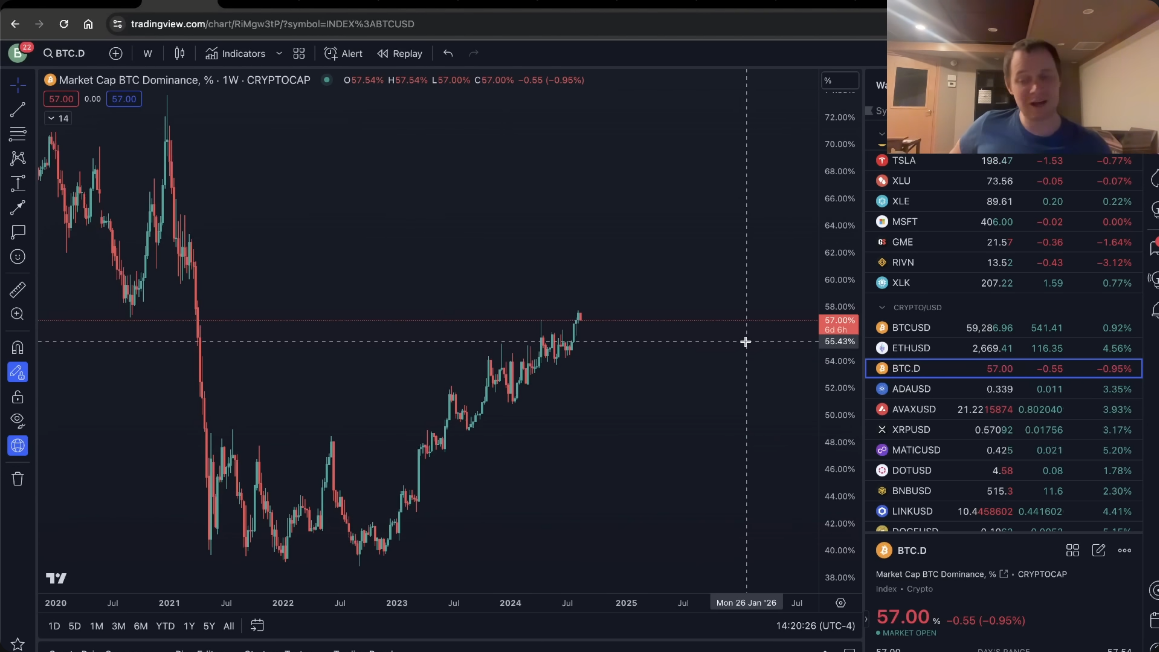The width and height of the screenshot is (1159, 652).
Task: Select TSLA in the watchlist
Action: click(1003, 160)
